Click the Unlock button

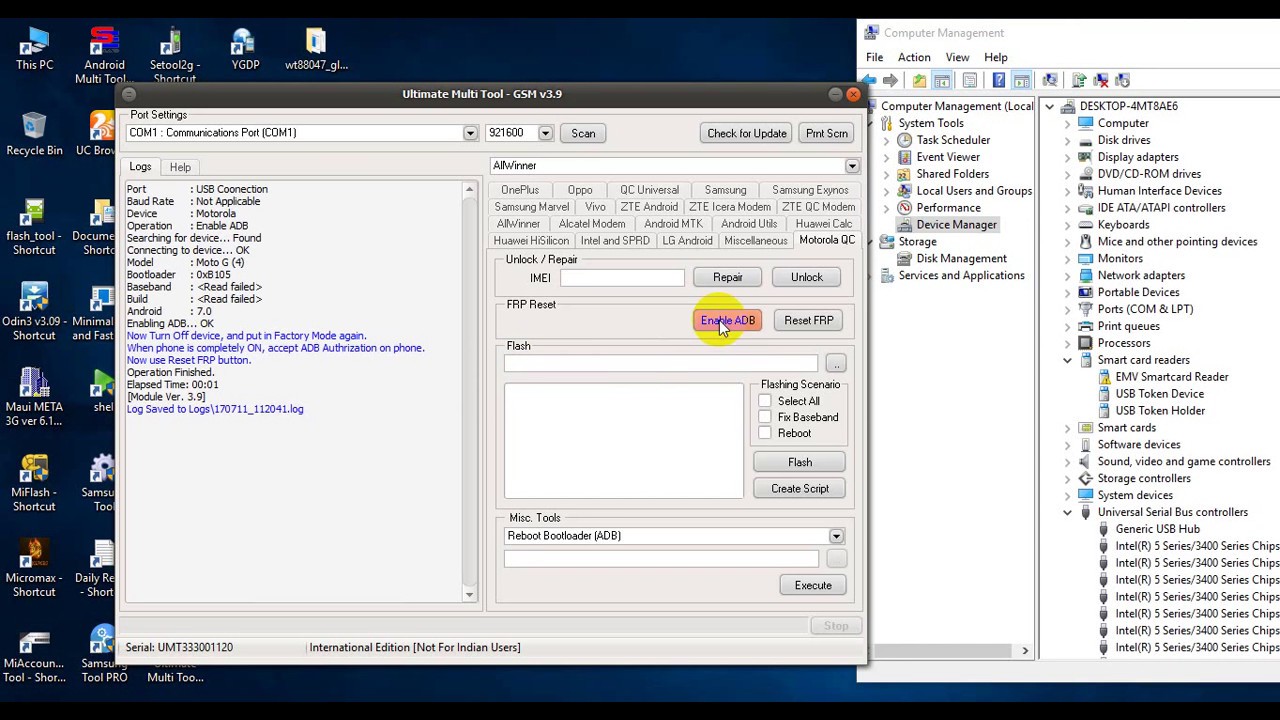point(807,277)
